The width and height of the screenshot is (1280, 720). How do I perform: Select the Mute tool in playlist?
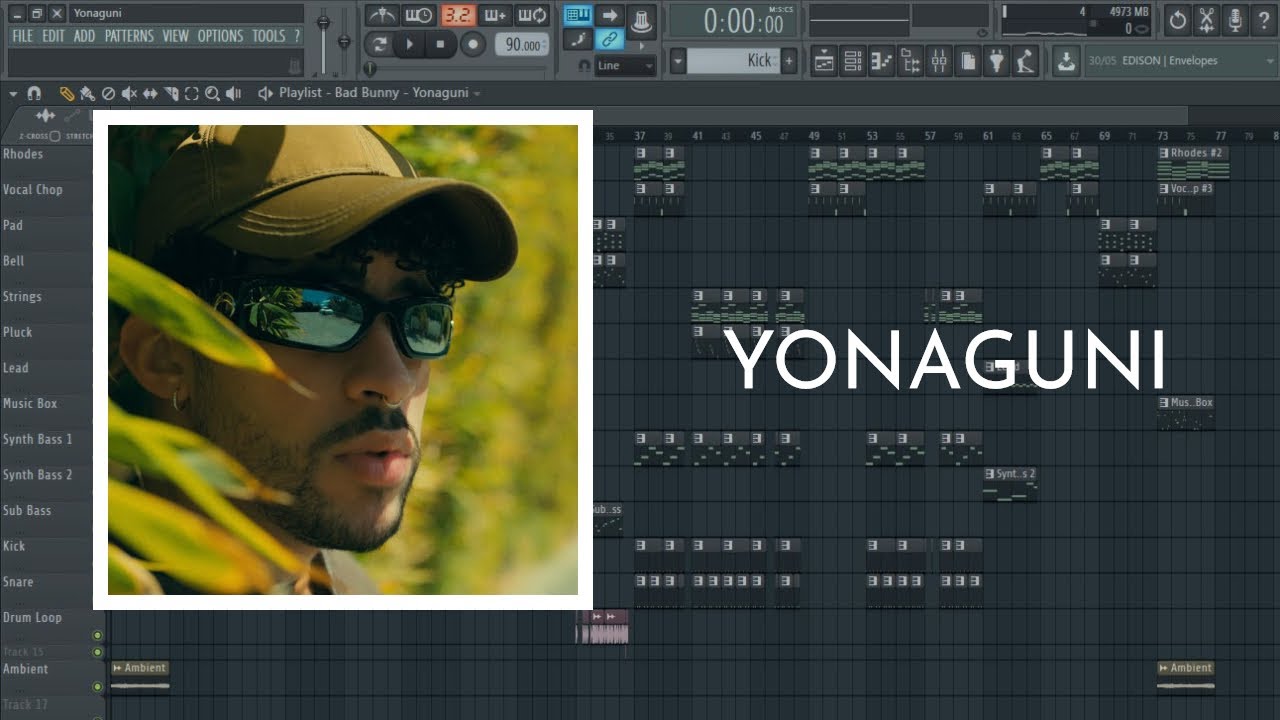click(x=129, y=93)
